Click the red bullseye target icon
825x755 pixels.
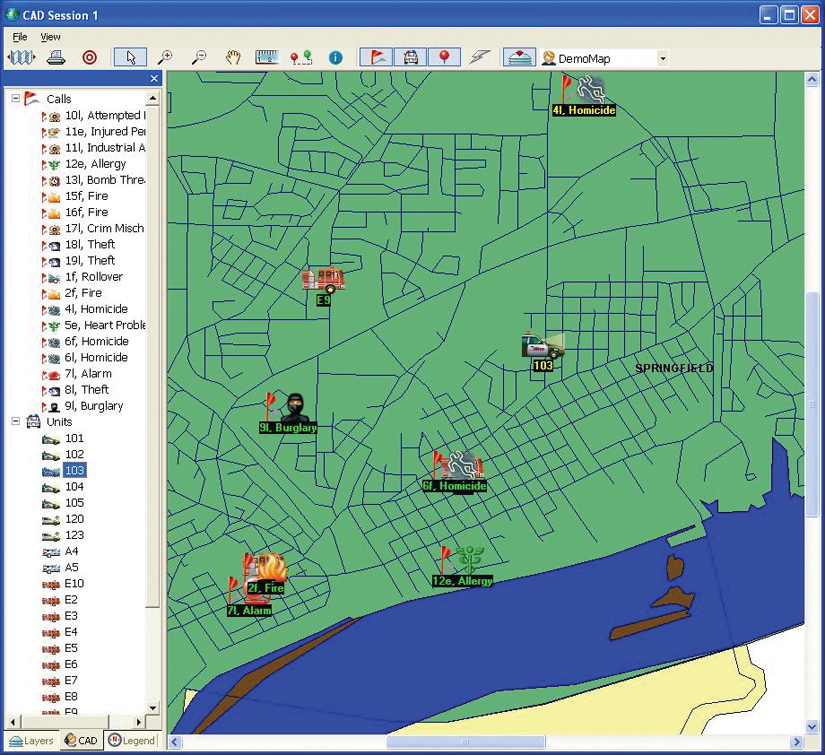coord(89,58)
